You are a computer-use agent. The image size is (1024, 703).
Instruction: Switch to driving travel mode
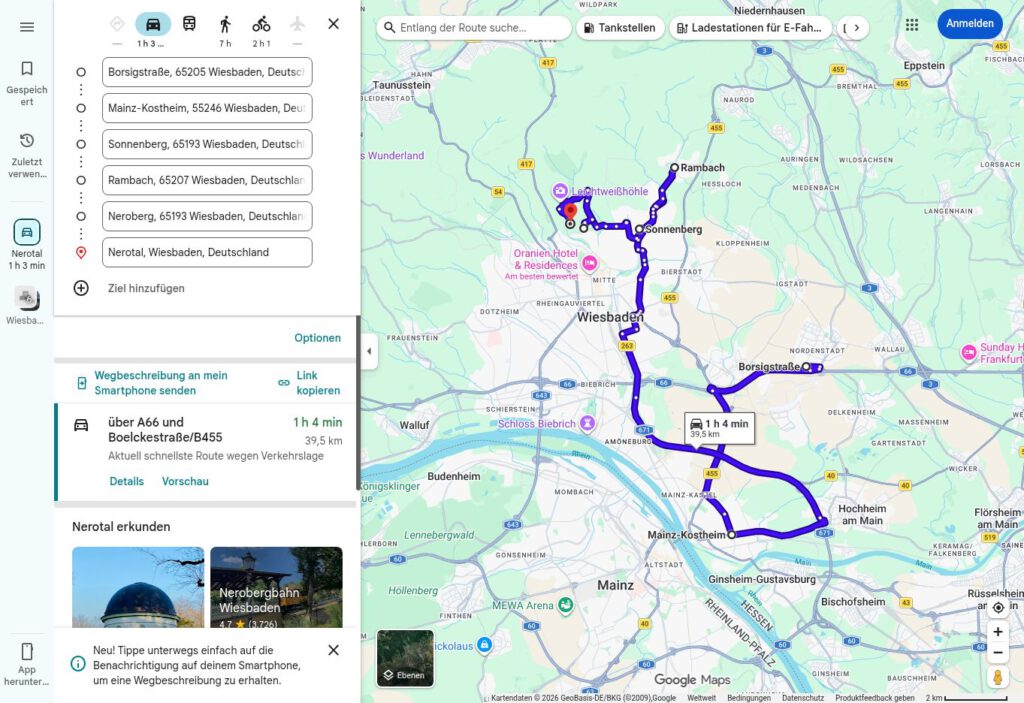pyautogui.click(x=153, y=24)
